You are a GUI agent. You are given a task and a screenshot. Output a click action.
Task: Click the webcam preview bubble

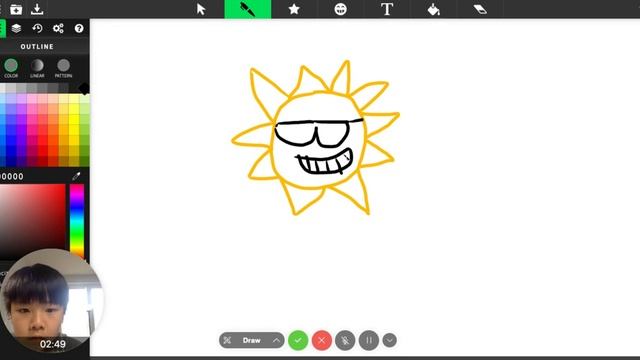pos(51,300)
